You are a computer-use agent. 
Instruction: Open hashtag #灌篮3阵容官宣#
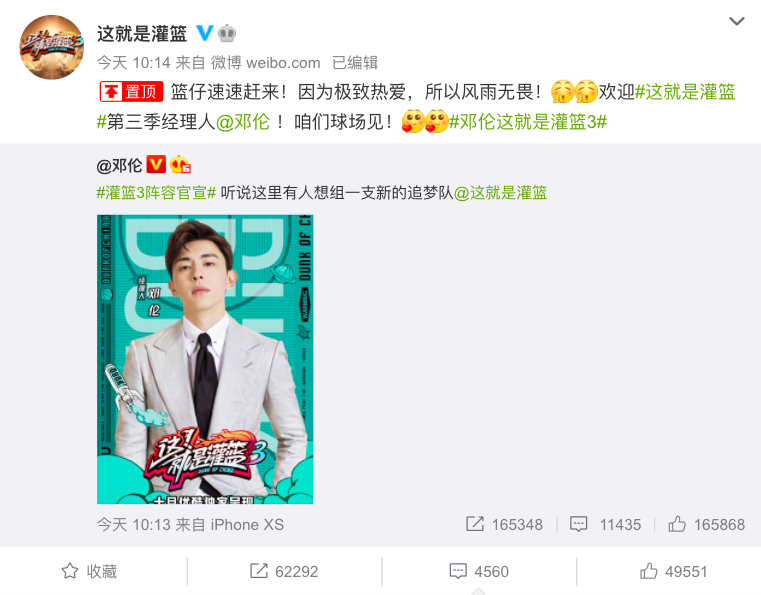(156, 193)
